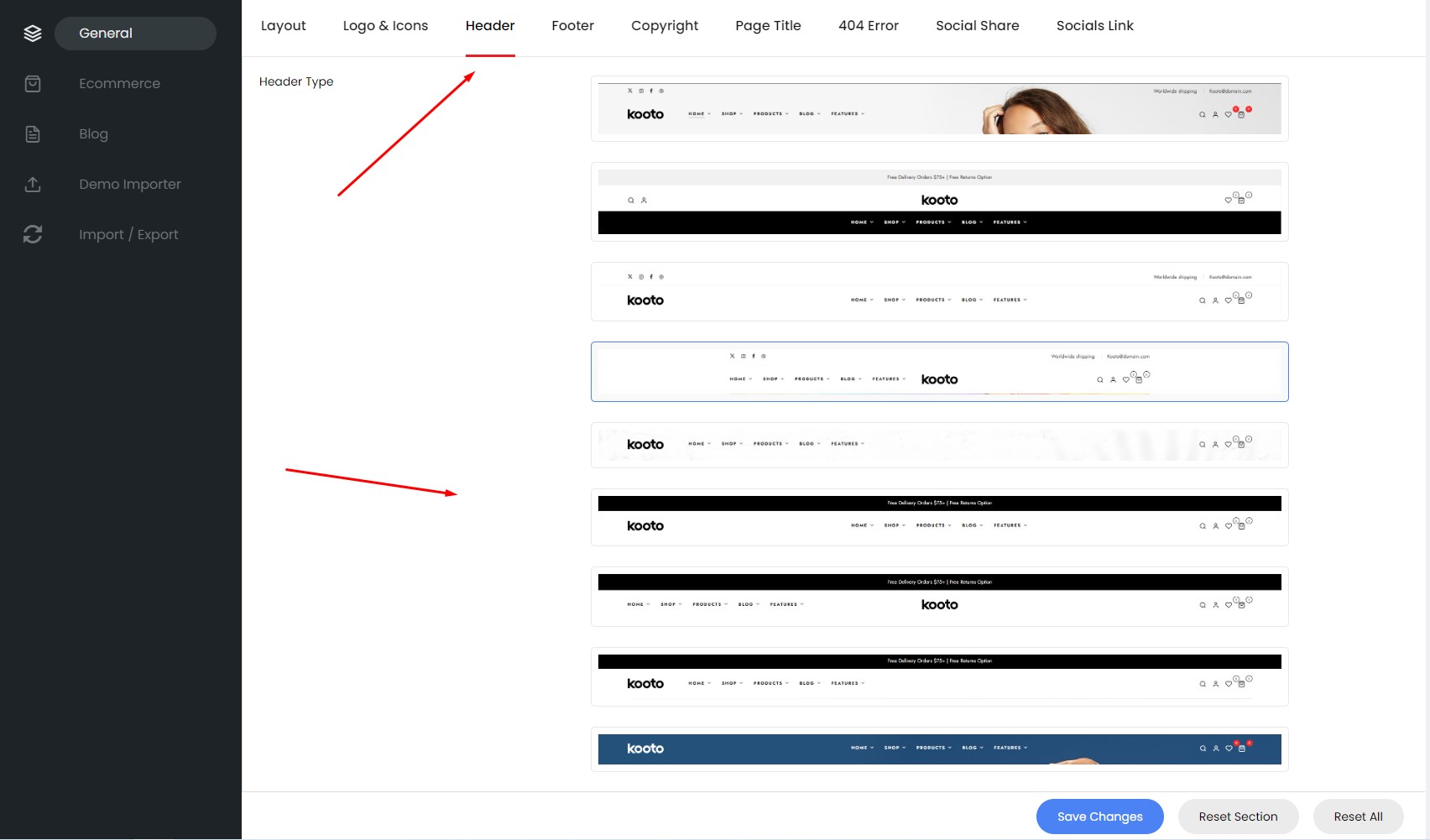Select the fifth header layout without top bar
1430x840 pixels.
point(939,445)
